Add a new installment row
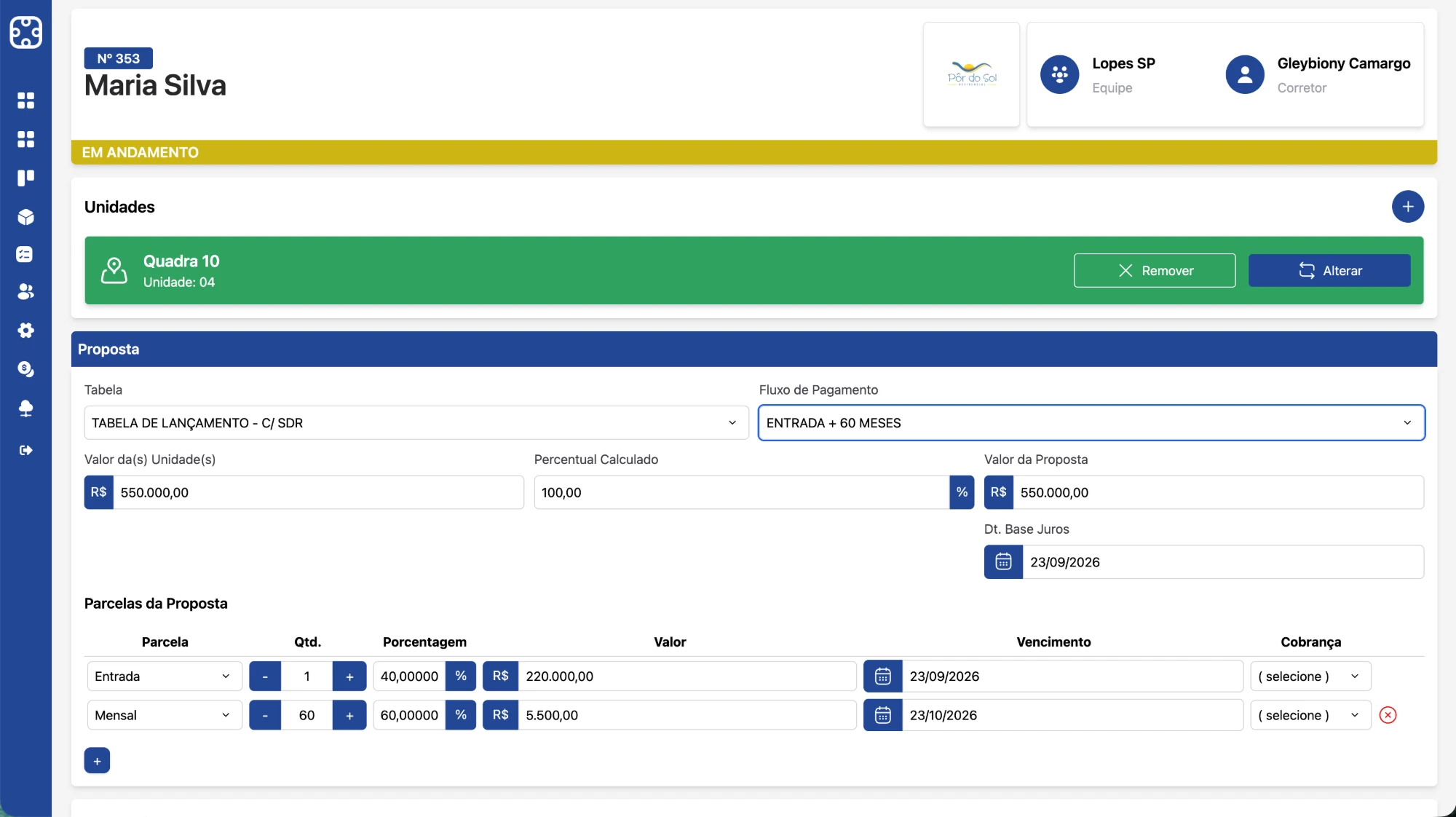Screen dimensions: 1456x817 tap(97, 761)
